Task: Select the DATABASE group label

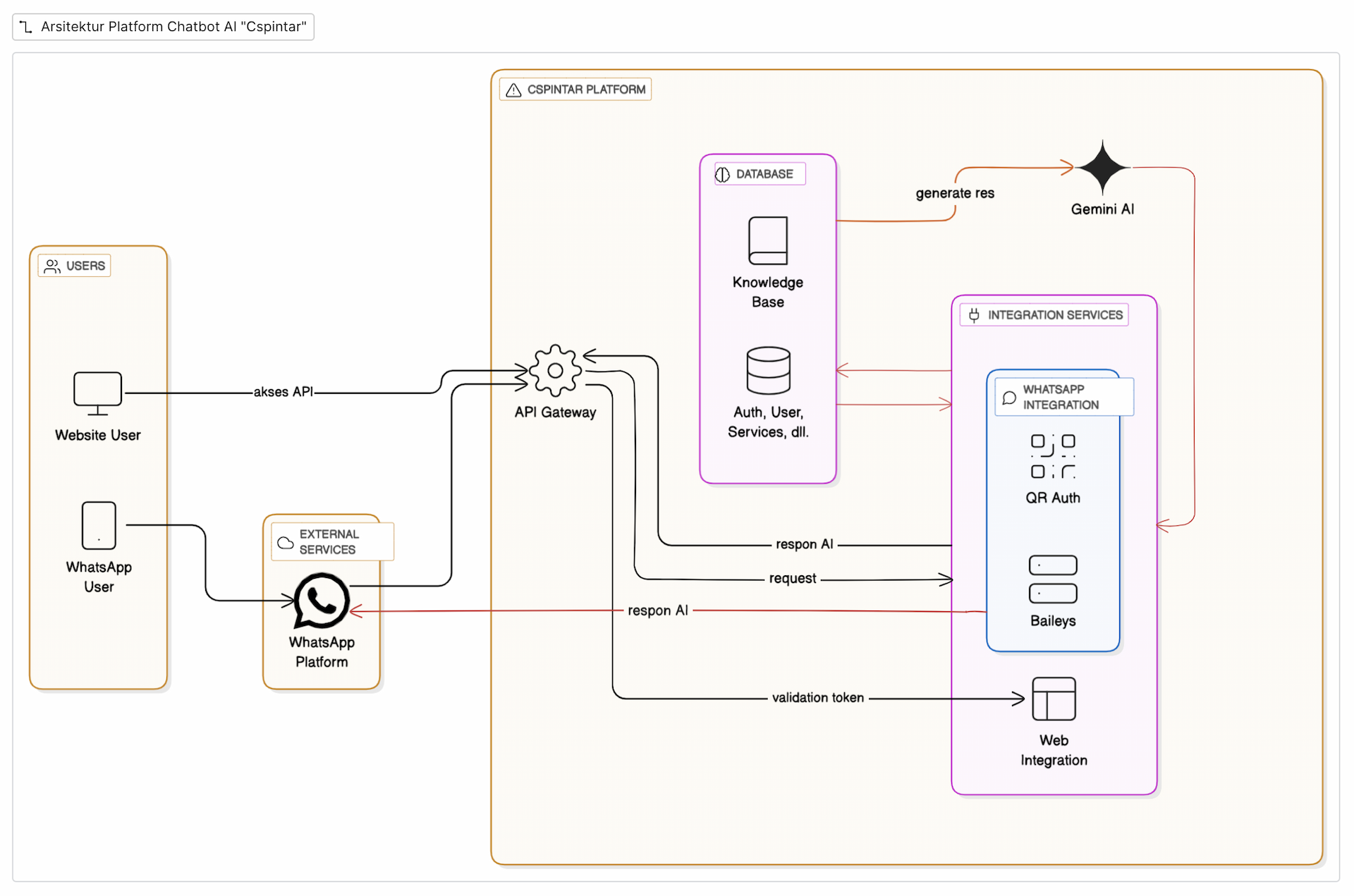Action: click(760, 174)
